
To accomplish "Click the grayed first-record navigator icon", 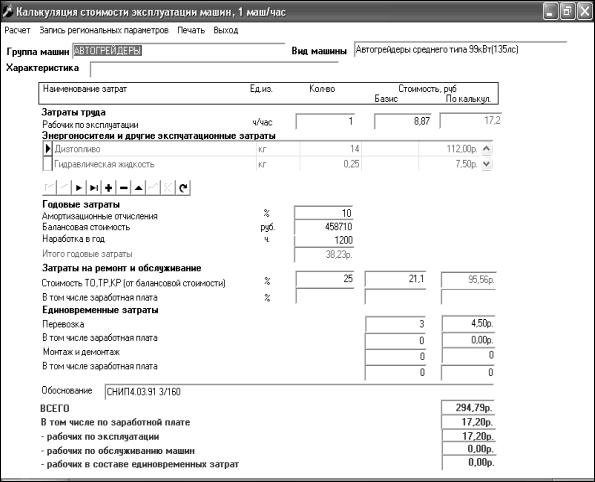I will pos(49,187).
